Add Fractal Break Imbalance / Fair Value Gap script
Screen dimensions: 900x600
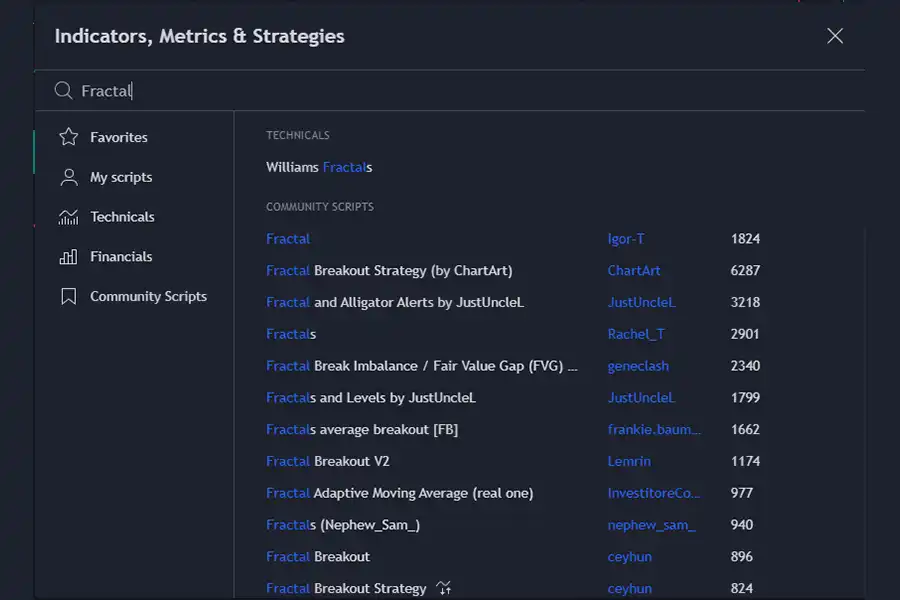(x=422, y=366)
